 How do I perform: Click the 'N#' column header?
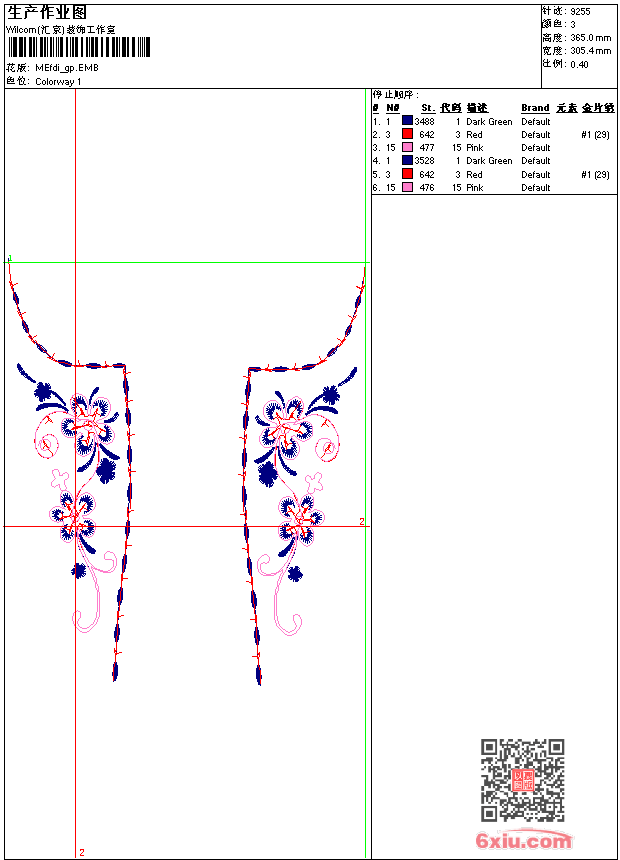pyautogui.click(x=392, y=108)
